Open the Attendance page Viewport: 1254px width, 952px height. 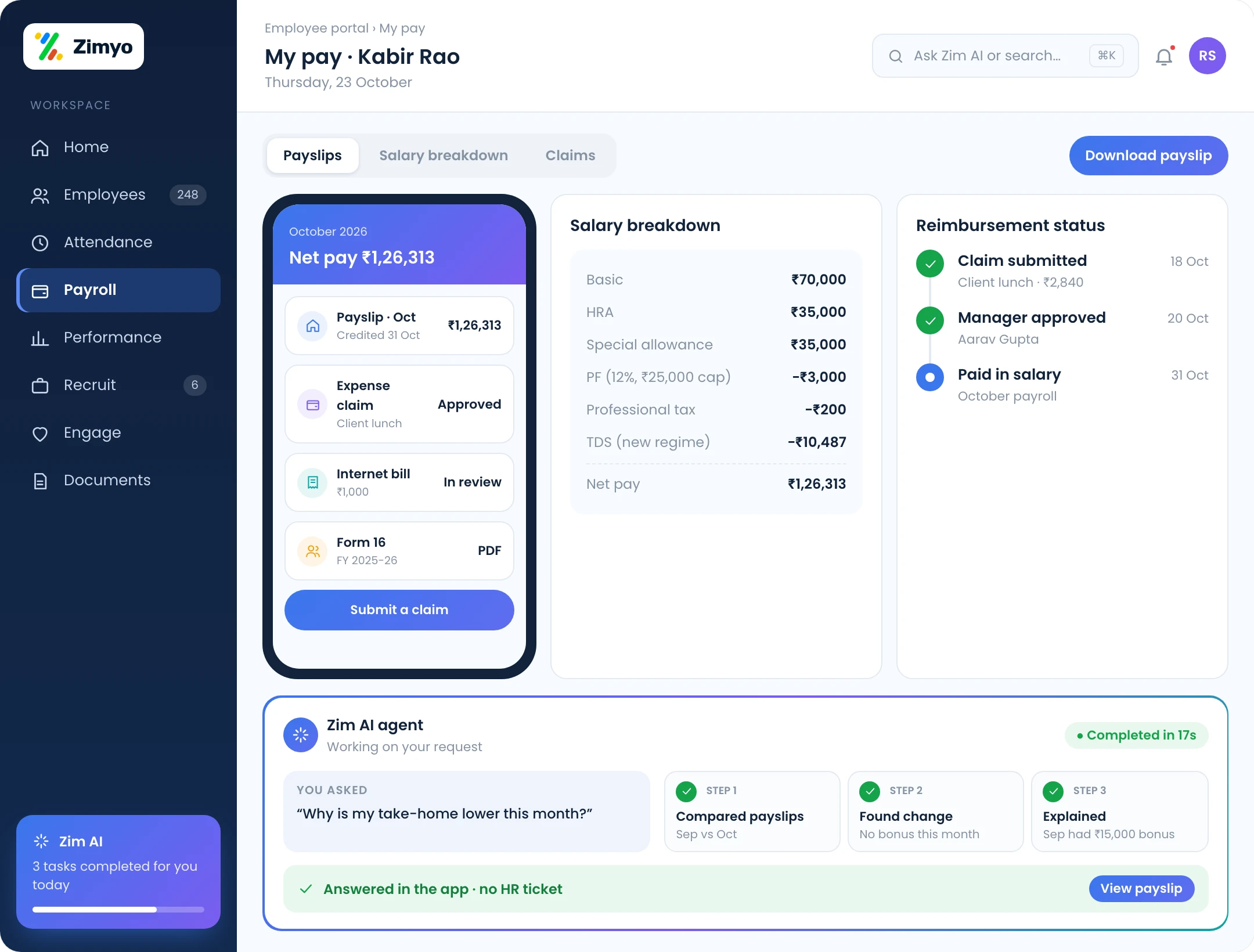pyautogui.click(x=118, y=242)
